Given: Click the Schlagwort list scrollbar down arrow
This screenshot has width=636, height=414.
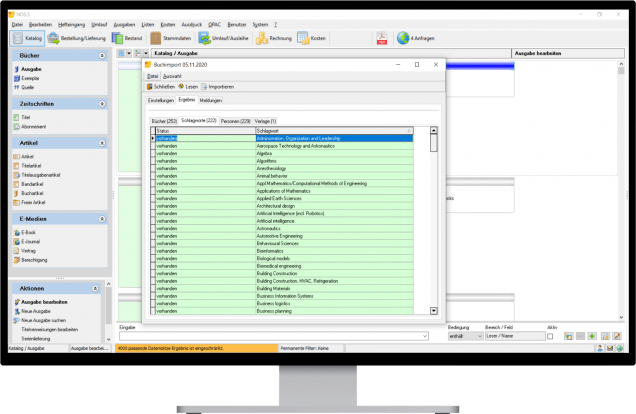Looking at the screenshot, I should pos(433,312).
